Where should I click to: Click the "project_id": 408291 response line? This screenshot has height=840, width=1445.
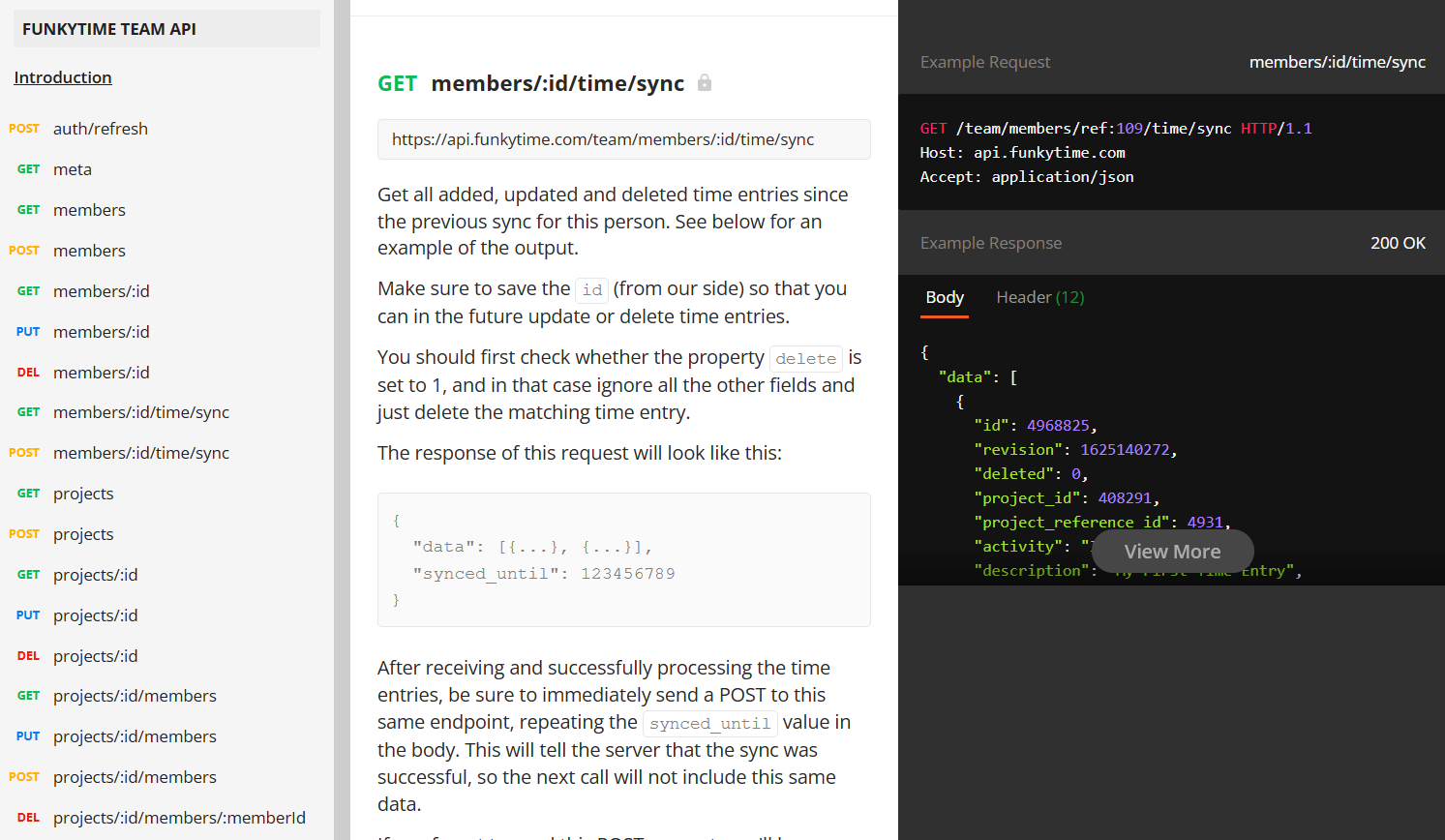click(1067, 497)
